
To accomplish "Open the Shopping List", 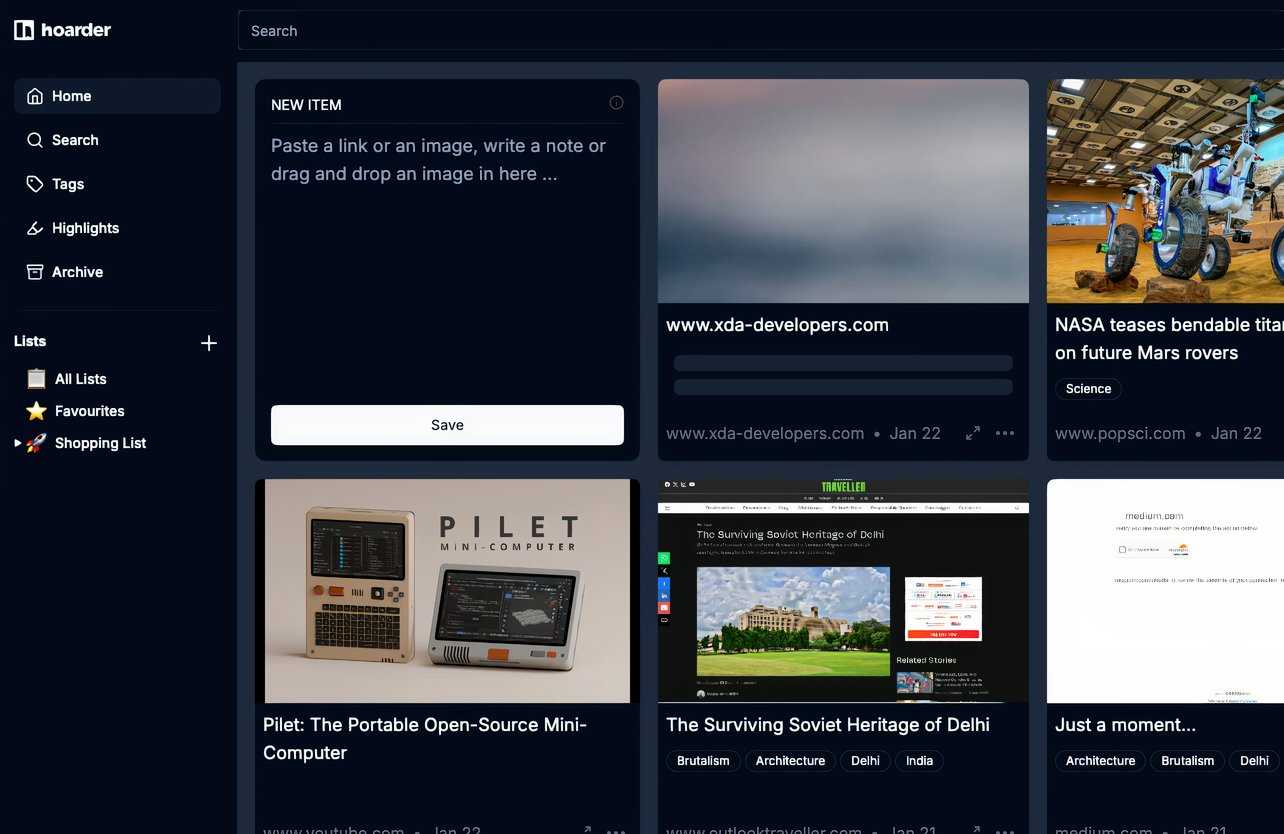I will tap(100, 443).
